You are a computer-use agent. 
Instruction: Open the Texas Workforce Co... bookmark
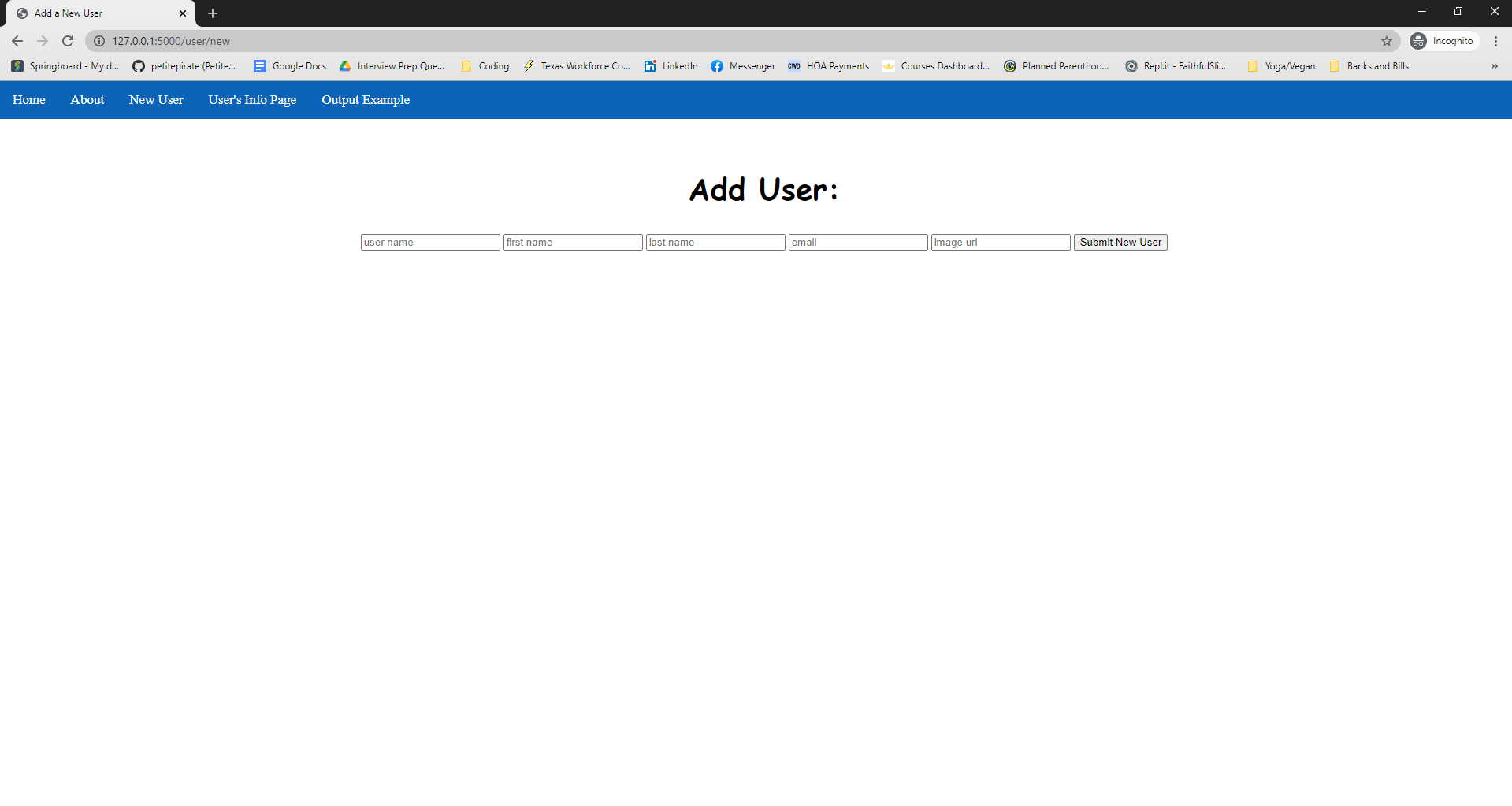(x=577, y=66)
